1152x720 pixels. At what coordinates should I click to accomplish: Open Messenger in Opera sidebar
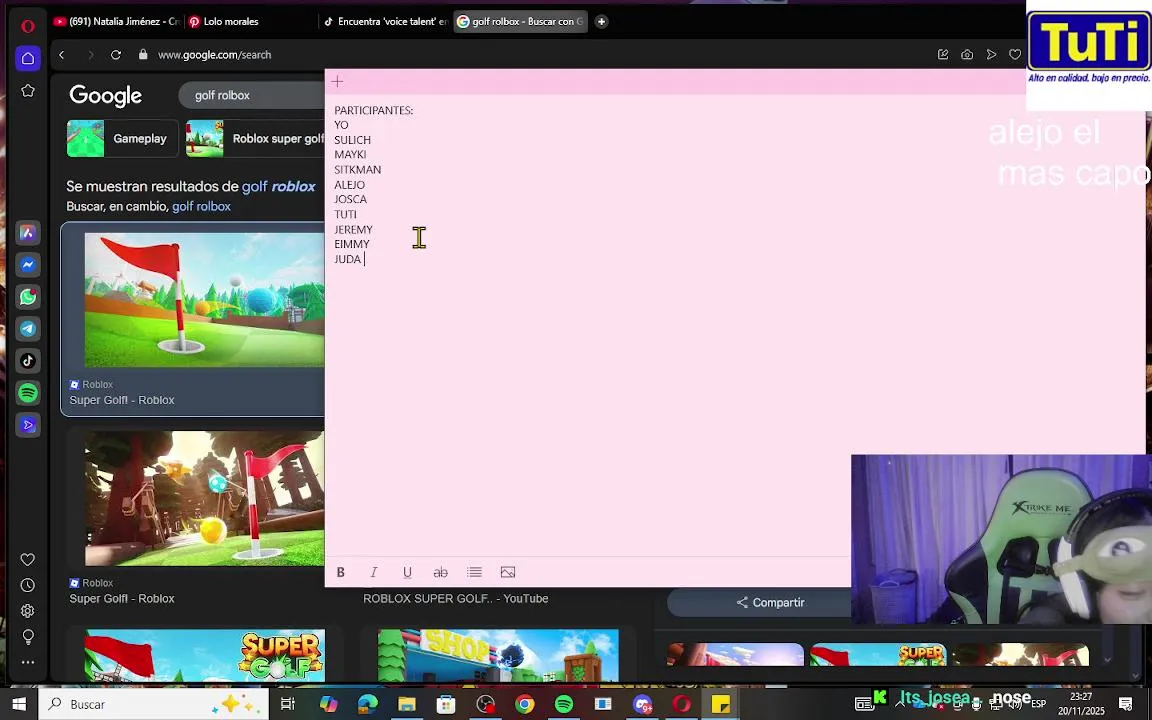pos(28,264)
